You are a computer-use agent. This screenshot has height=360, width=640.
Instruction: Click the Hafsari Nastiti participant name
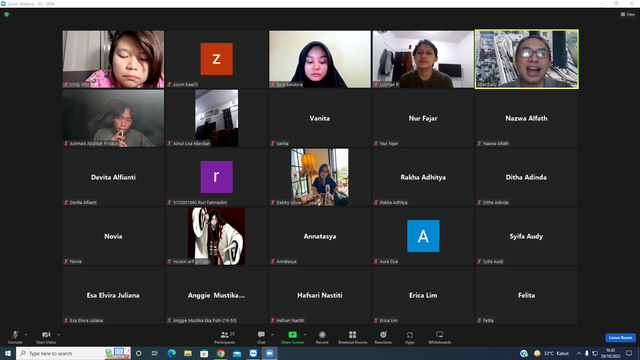pyautogui.click(x=320, y=295)
